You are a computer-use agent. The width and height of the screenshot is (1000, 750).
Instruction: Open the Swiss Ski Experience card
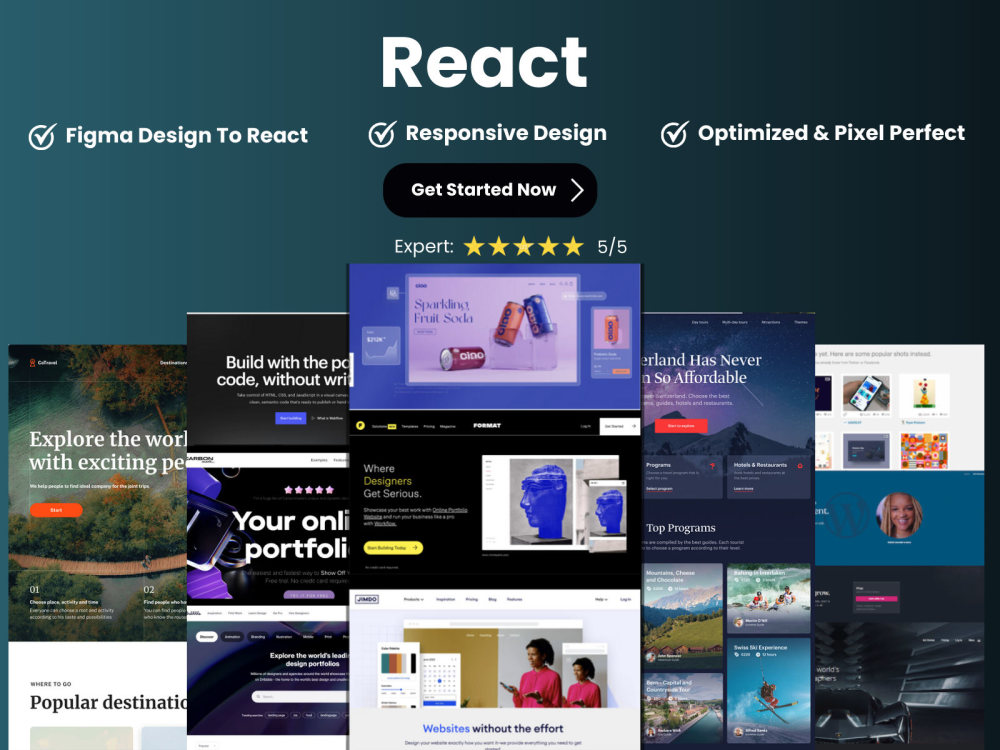coord(768,690)
